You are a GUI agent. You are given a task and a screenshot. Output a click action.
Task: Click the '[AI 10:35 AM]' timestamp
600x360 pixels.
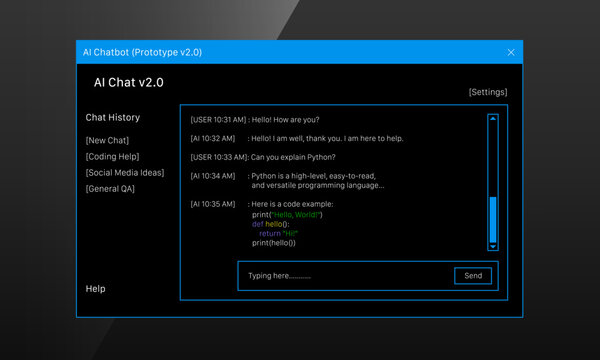213,204
